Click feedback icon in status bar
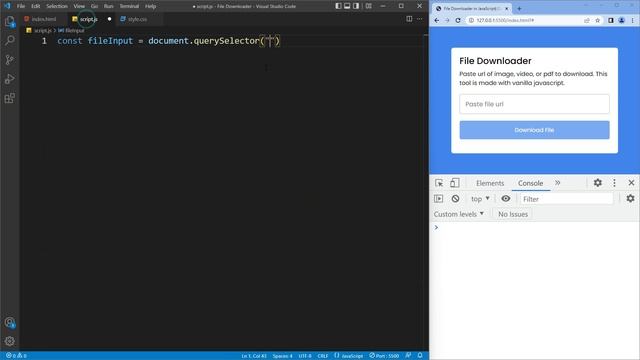 (408, 356)
